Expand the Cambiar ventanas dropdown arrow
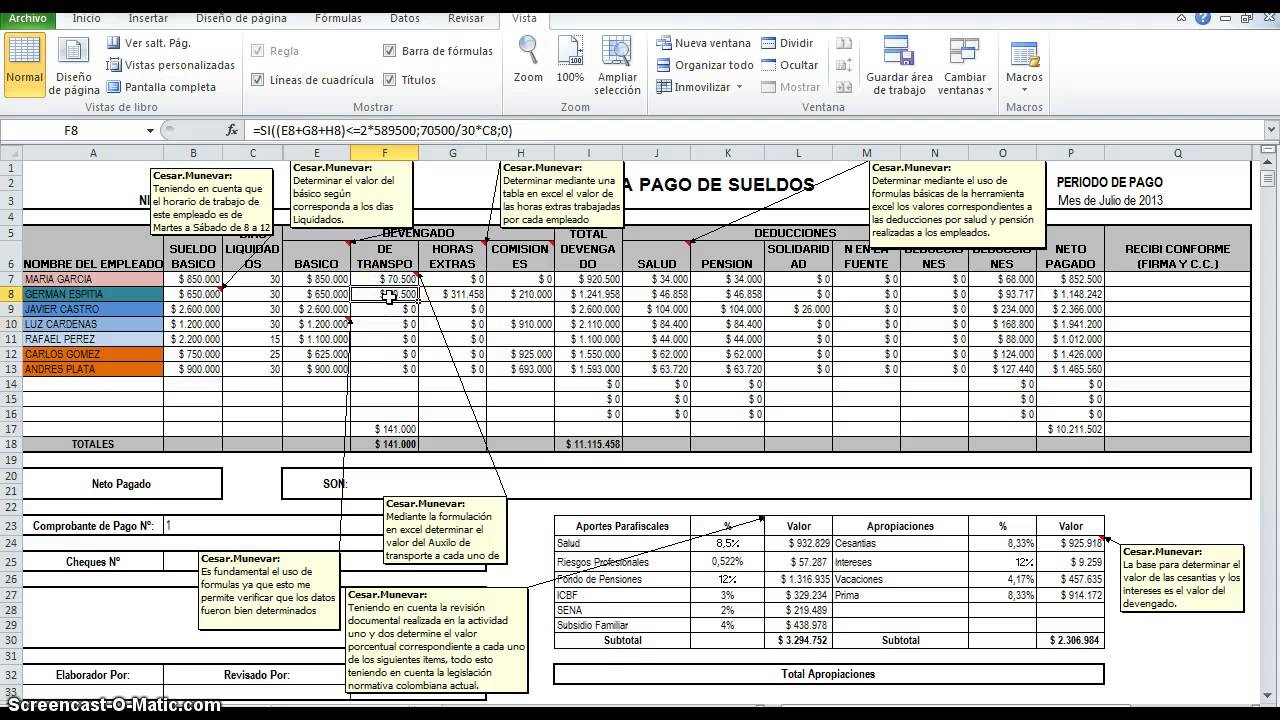The height and width of the screenshot is (720, 1280). 990,90
